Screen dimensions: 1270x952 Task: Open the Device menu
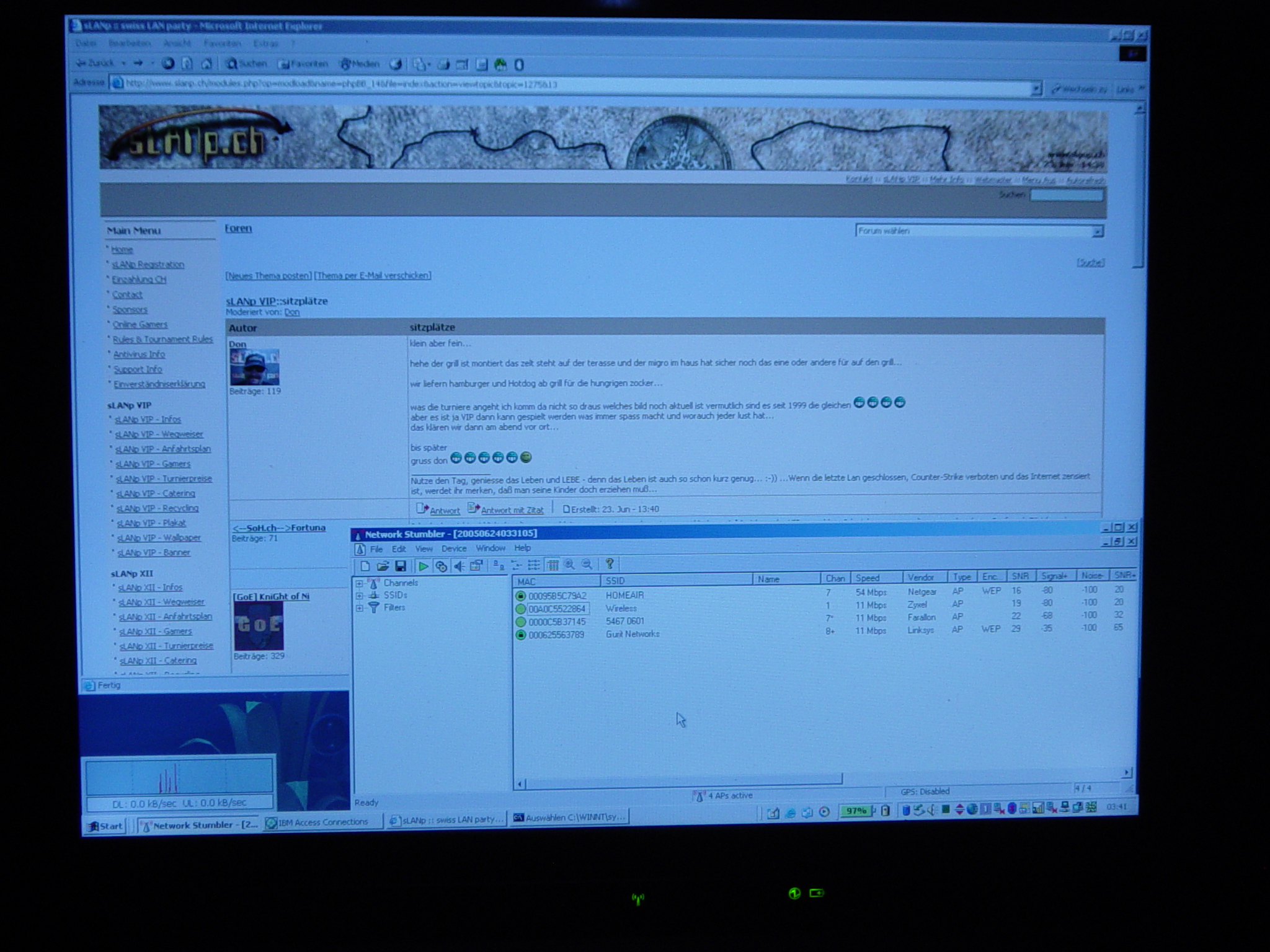click(x=453, y=549)
